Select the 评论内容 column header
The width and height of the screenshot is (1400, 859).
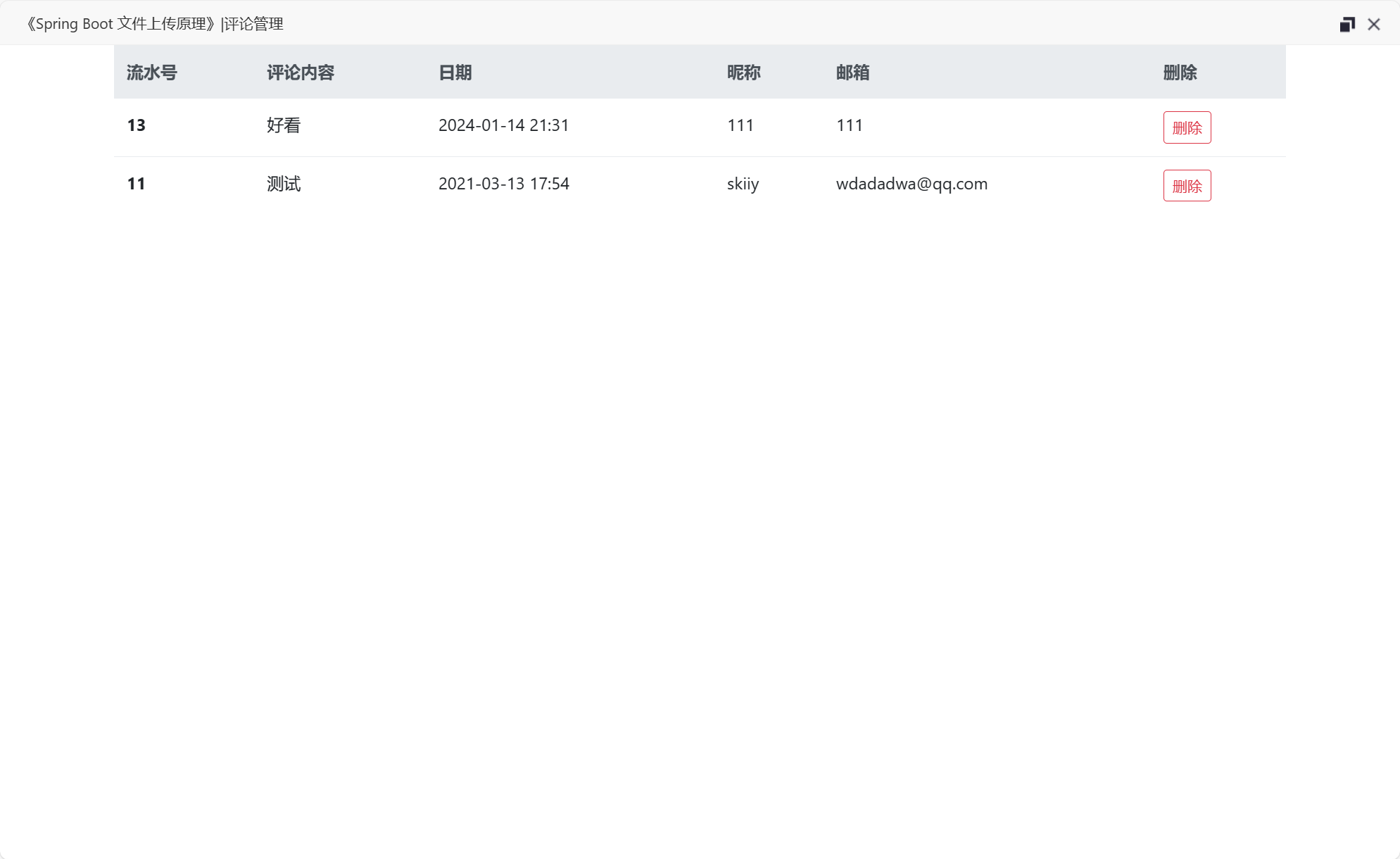click(x=301, y=72)
